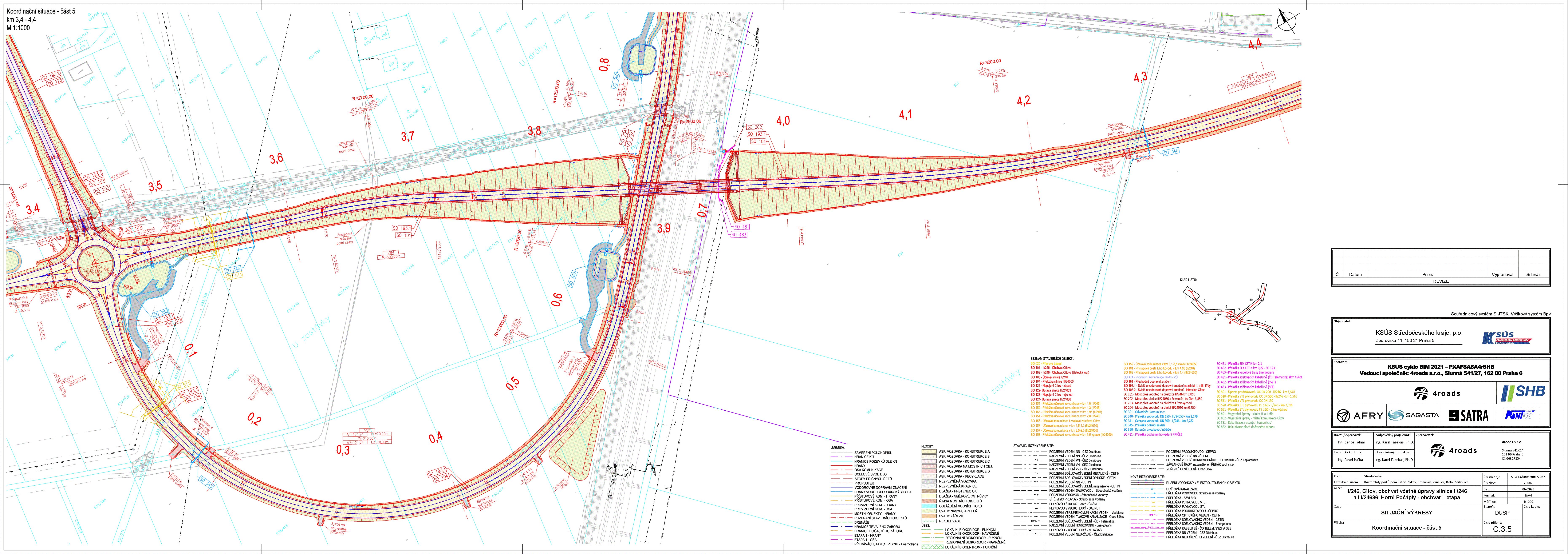Click the 'Popis' column header in revision table
The width and height of the screenshot is (1568, 554).
coord(1427,274)
